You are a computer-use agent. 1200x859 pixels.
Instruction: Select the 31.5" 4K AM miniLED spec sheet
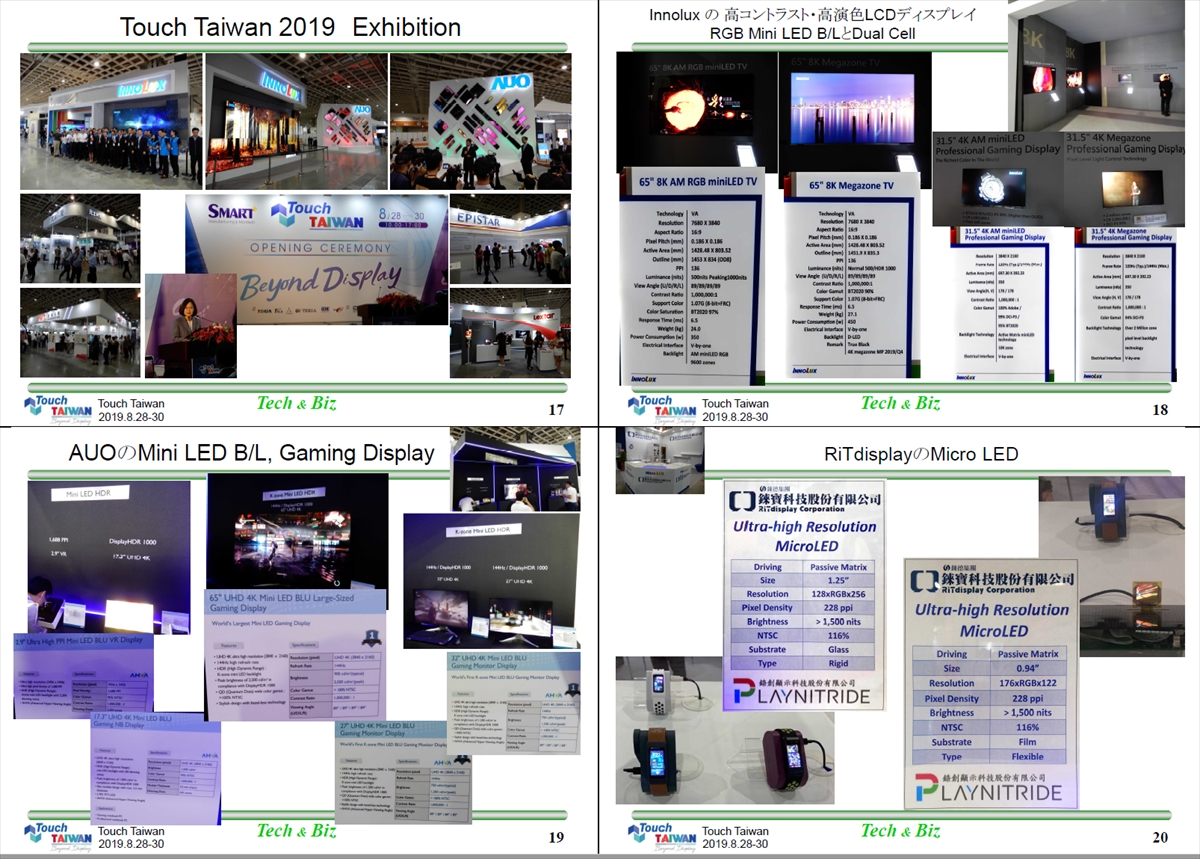1003,303
